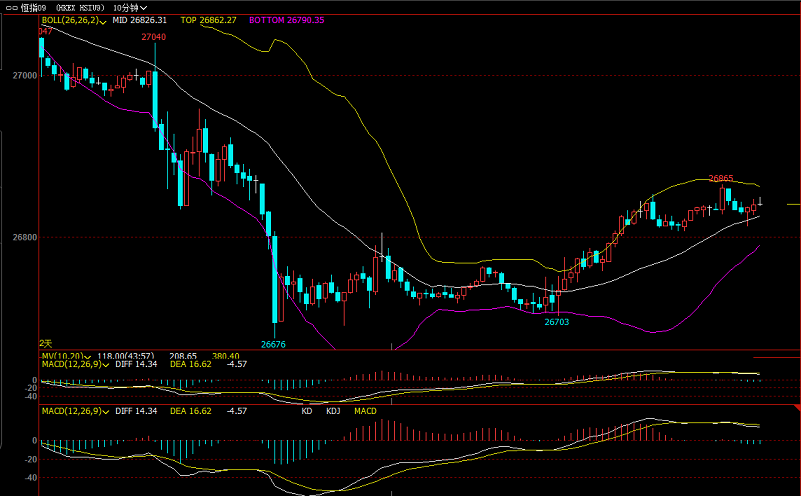Screen dimensions: 801x496
Task: Click the 26865 high price marker
Action: tap(721, 179)
